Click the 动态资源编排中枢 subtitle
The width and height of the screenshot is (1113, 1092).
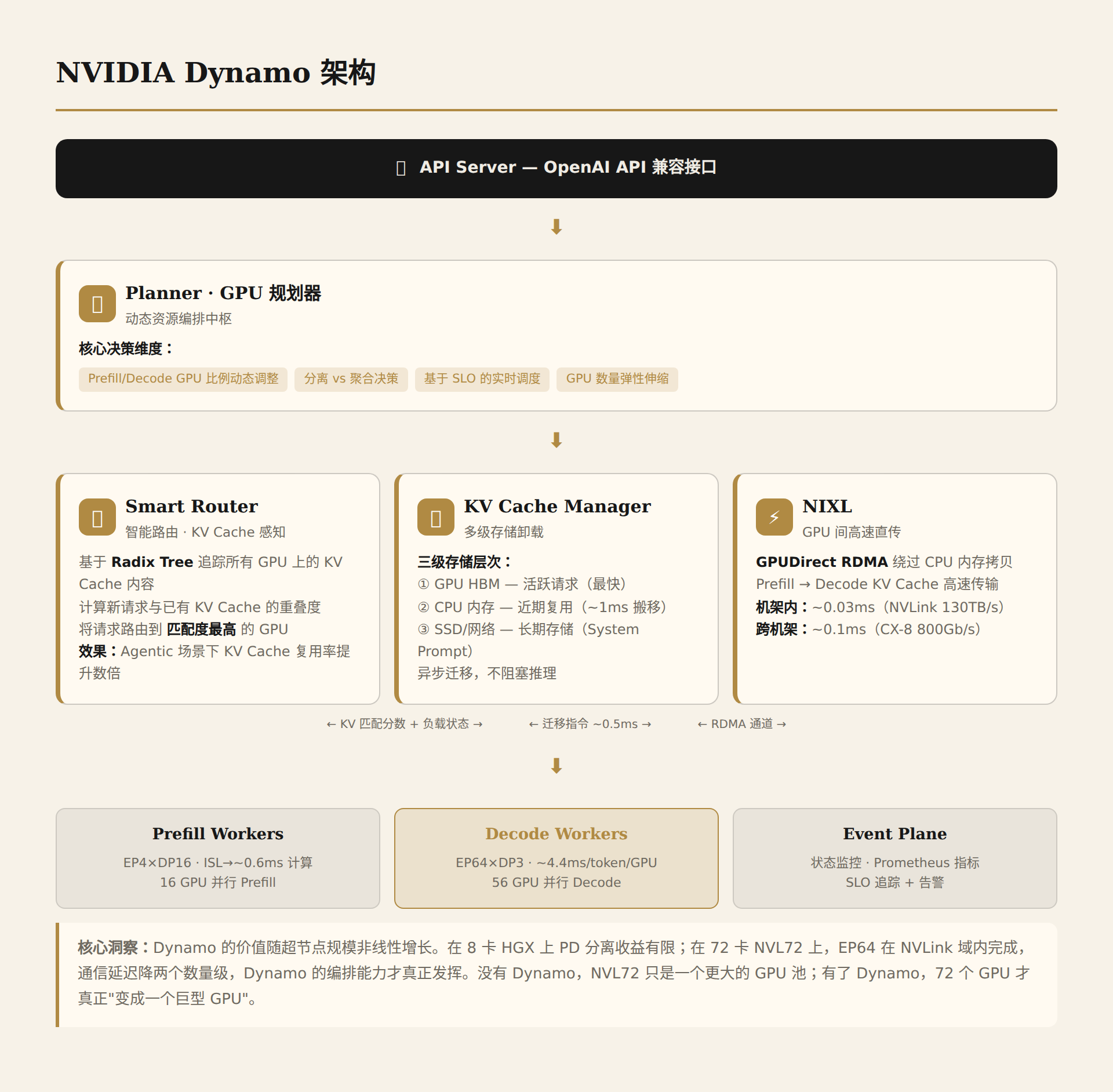coord(179,319)
